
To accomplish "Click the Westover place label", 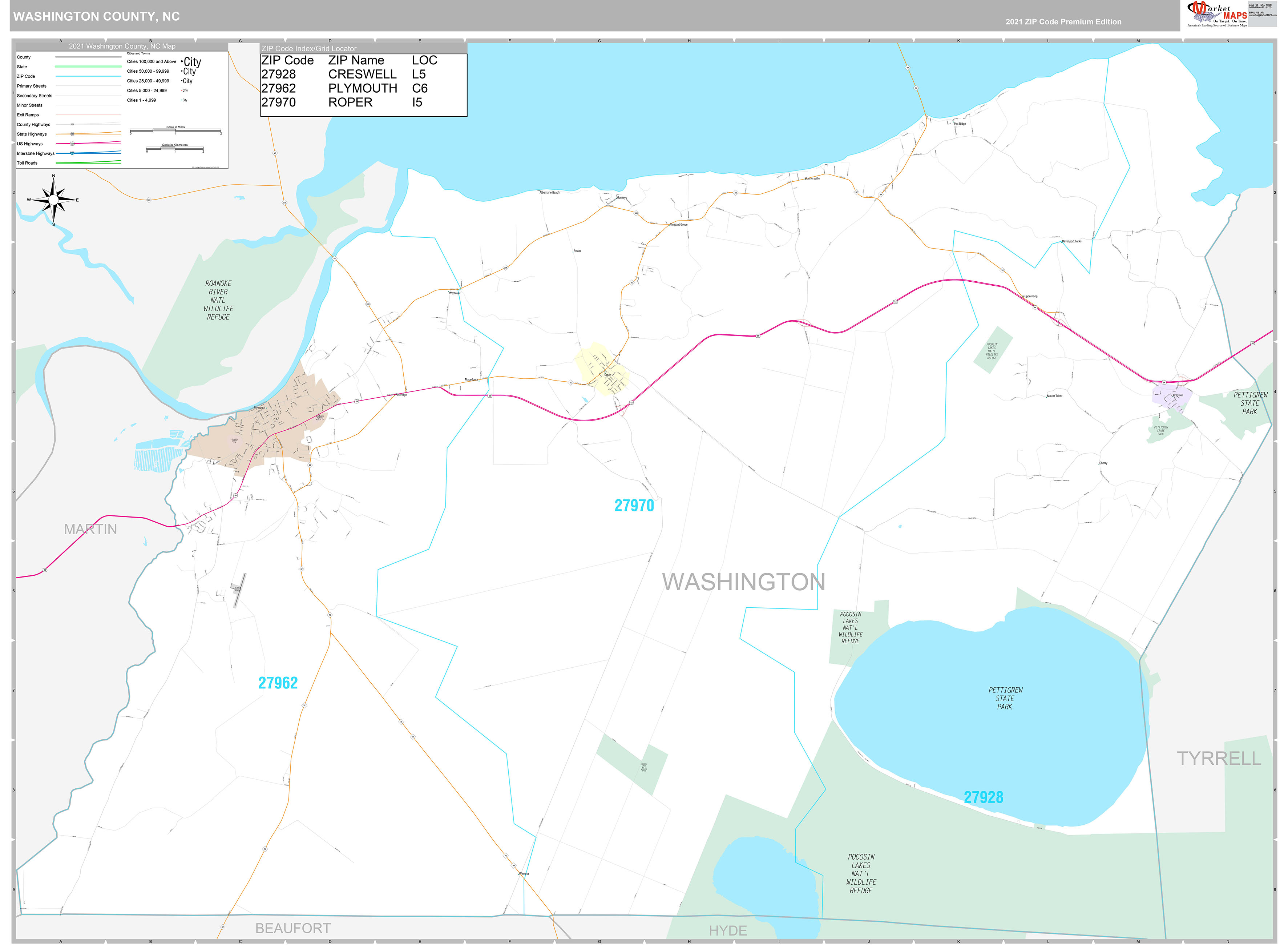I will (x=455, y=293).
